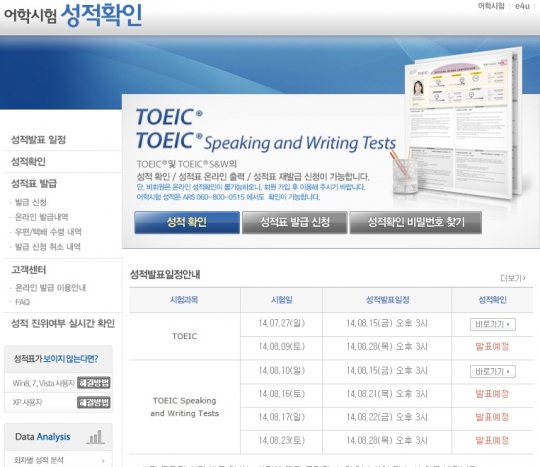The width and height of the screenshot is (540, 467).
Task: Open 성적발표 일정 in the sidebar
Action: [38, 140]
